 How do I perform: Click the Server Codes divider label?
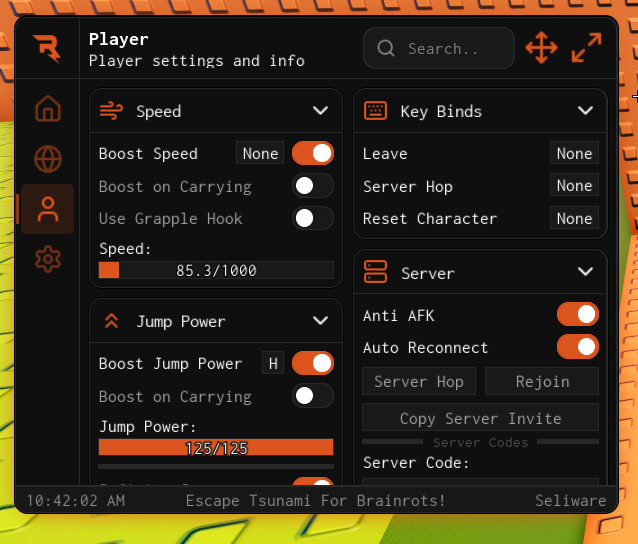point(480,442)
